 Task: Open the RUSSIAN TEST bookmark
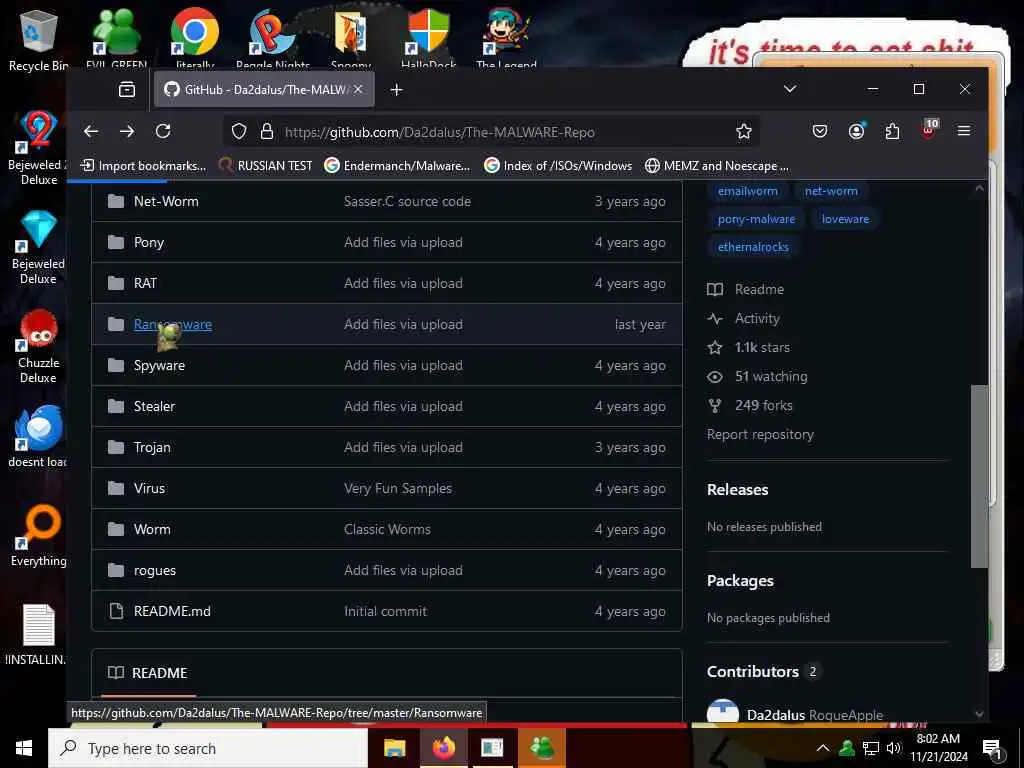tap(265, 166)
